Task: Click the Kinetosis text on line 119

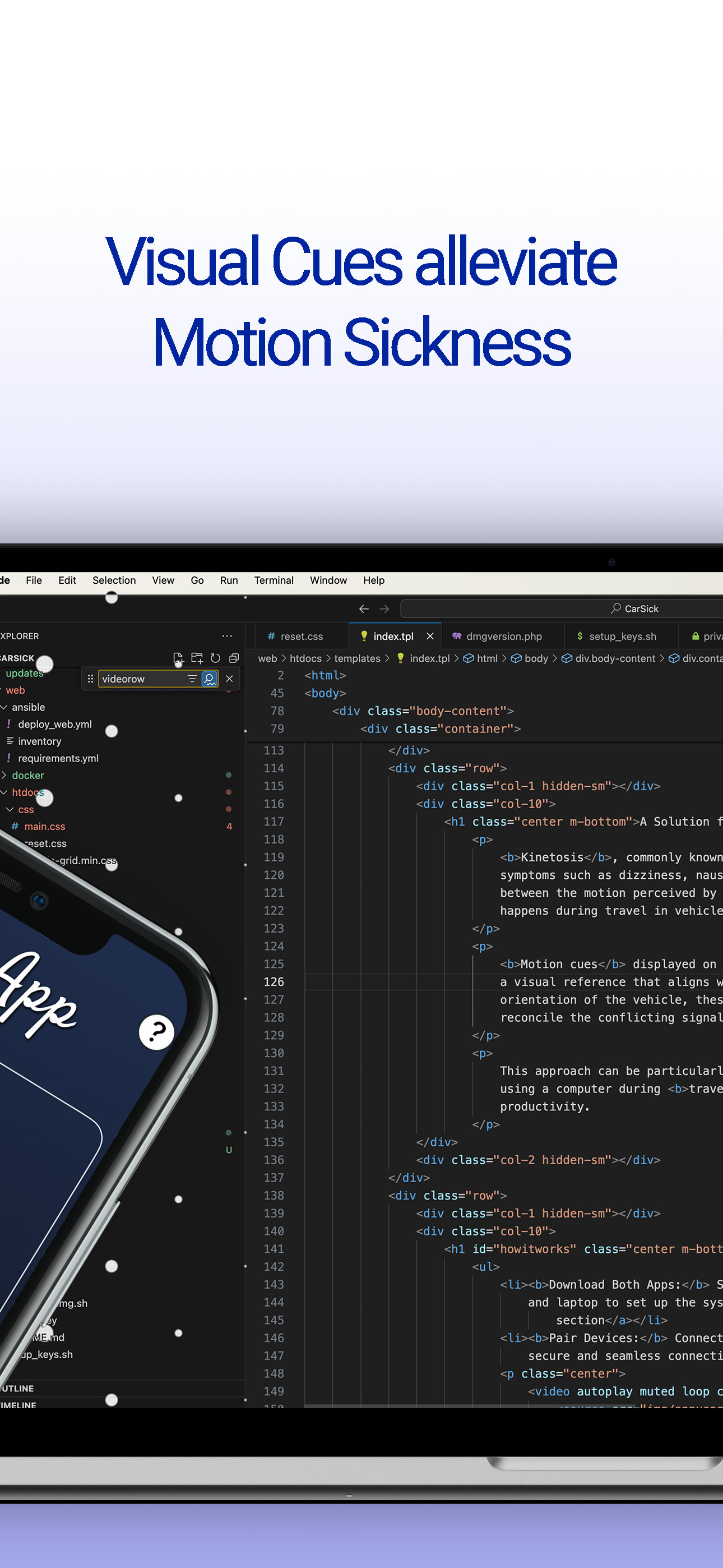Action: [552, 857]
